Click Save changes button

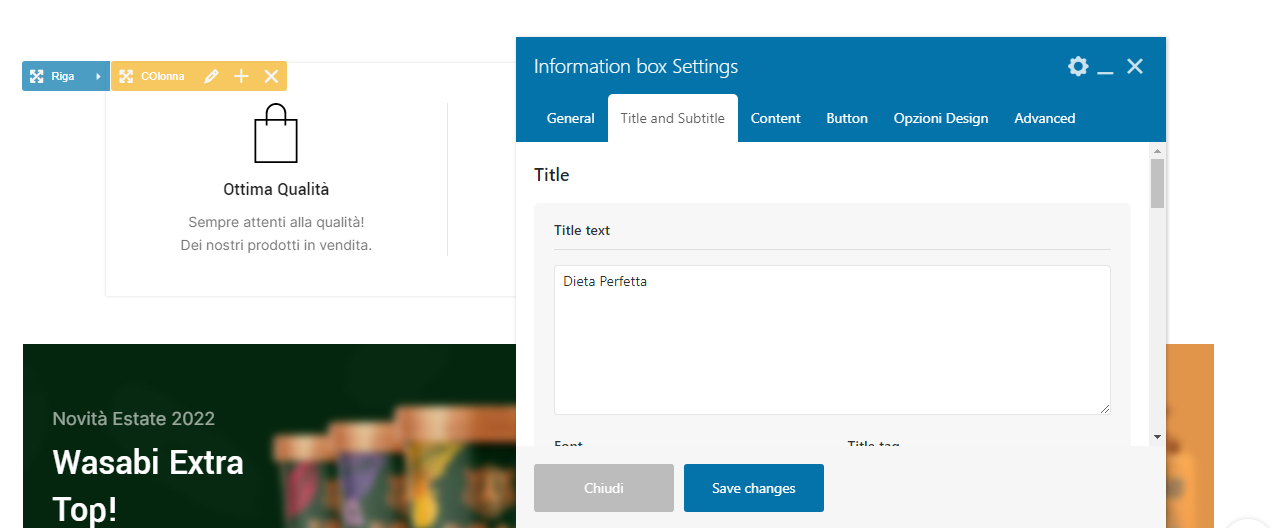coord(754,488)
